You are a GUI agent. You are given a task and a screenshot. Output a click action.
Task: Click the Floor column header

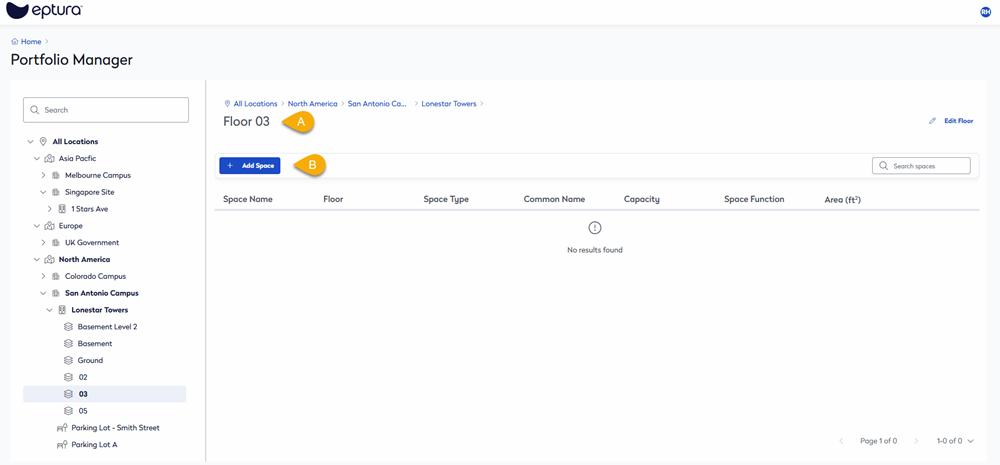(x=333, y=199)
